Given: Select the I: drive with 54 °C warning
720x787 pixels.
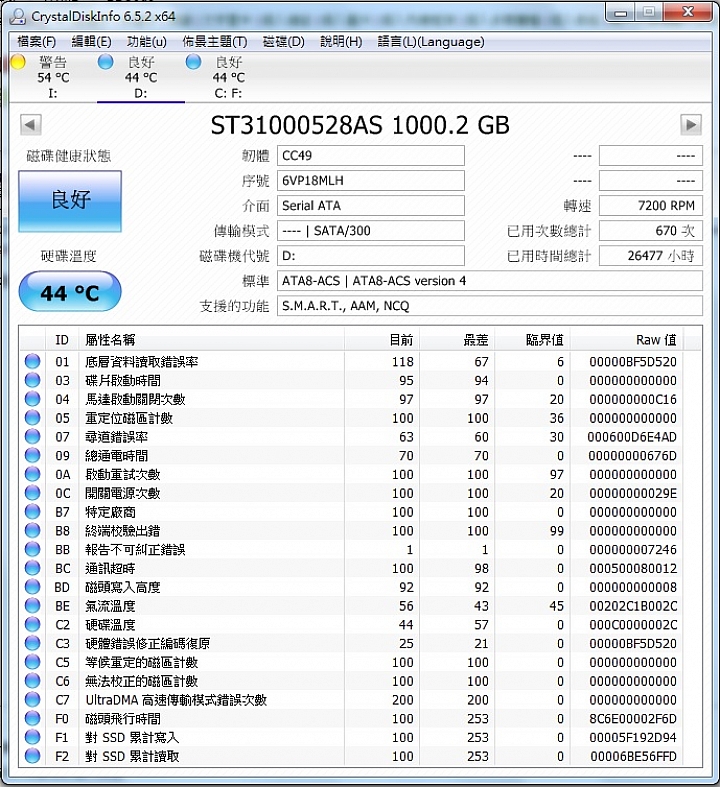Looking at the screenshot, I should (x=53, y=78).
